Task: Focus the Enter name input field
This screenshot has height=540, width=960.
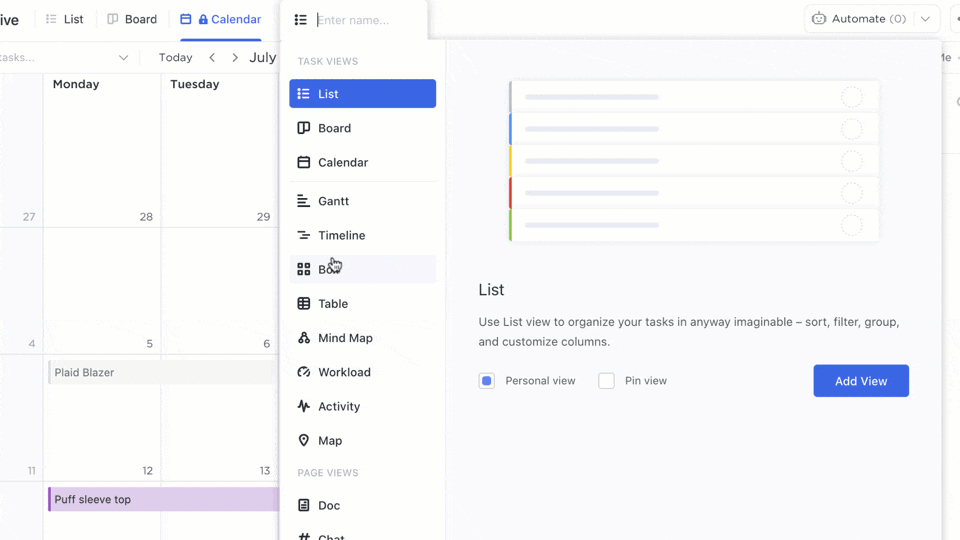Action: pyautogui.click(x=365, y=20)
